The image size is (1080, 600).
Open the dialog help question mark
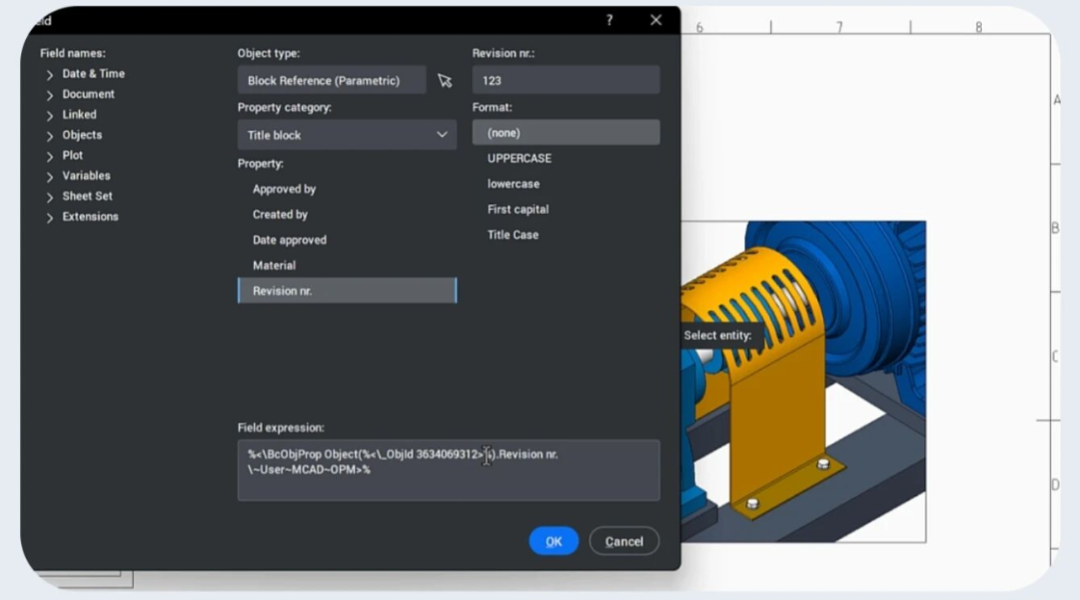tap(610, 21)
